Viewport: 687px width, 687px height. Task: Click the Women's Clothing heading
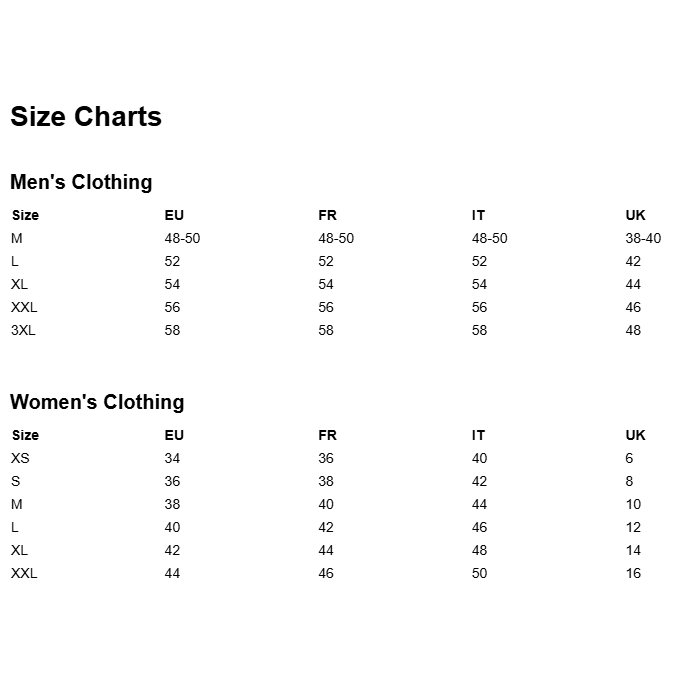coord(97,402)
